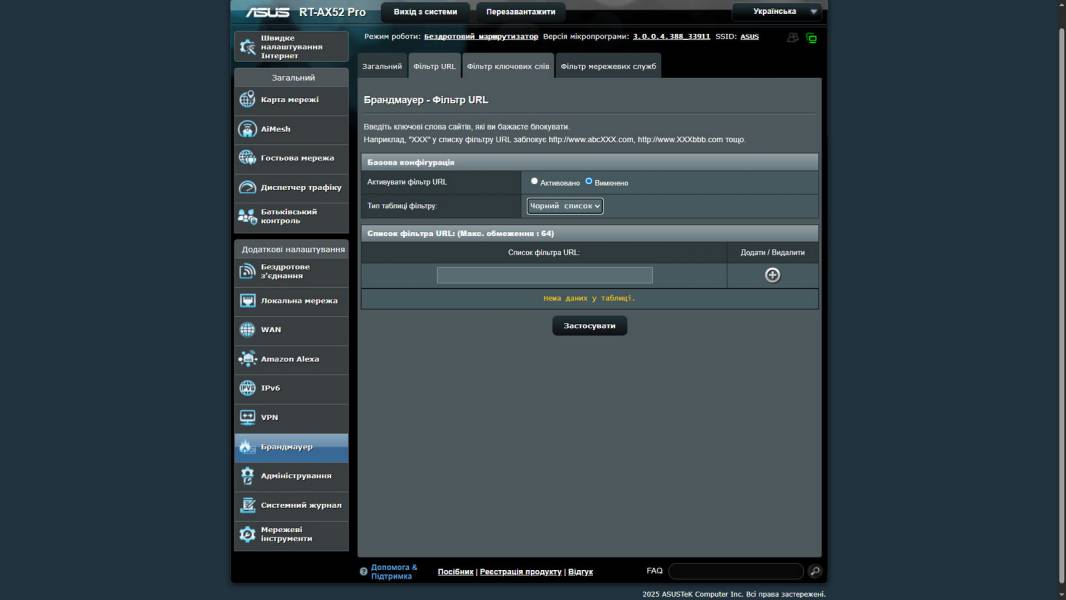Screen dimensions: 1066x600
Task: Switch to the Фільтр ключових слів tab
Action: [508, 66]
